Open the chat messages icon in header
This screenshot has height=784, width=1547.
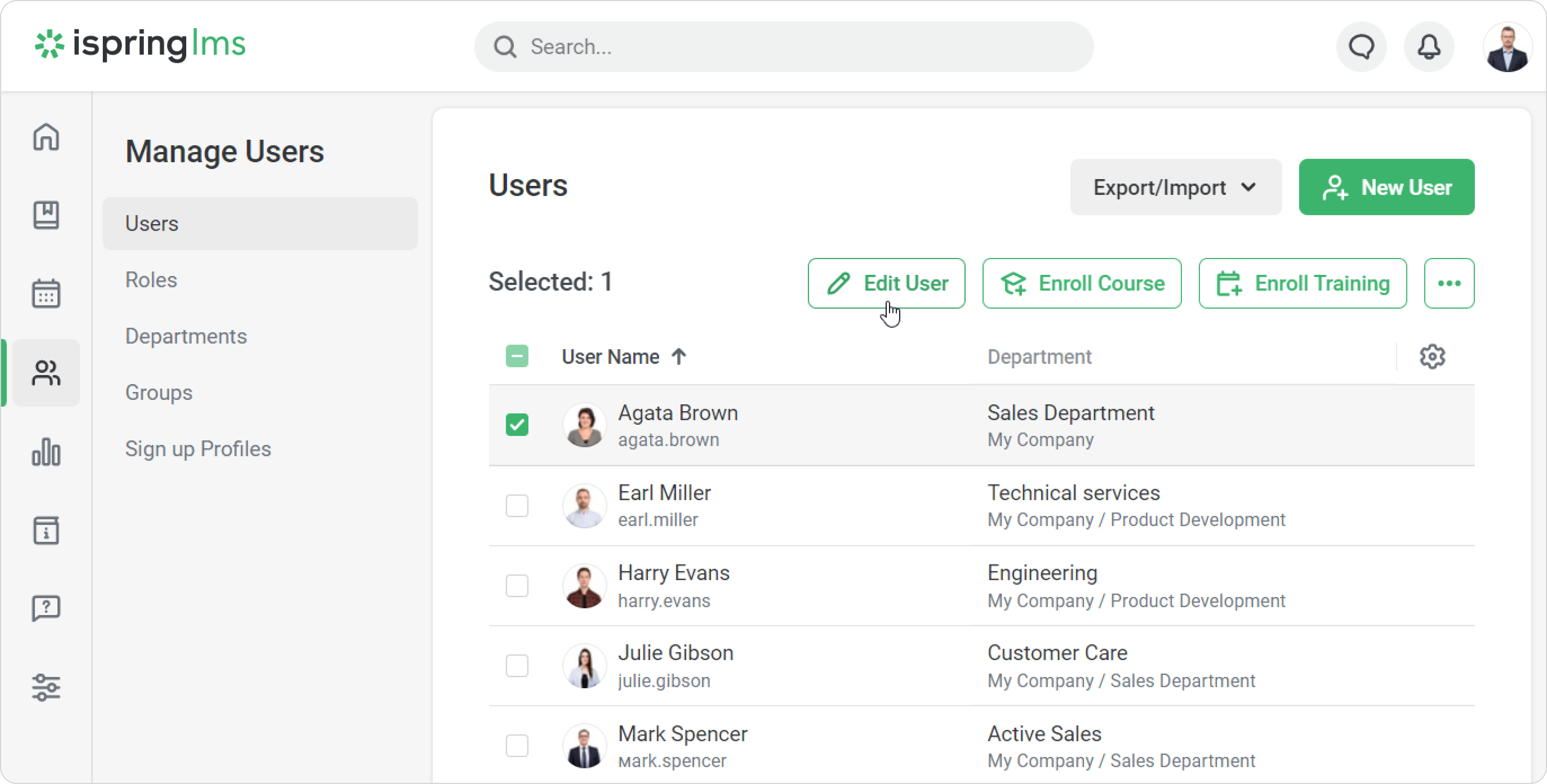pyautogui.click(x=1361, y=47)
